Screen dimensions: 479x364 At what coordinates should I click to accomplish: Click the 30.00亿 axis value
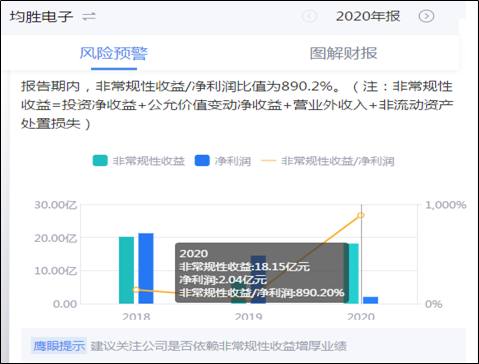(x=56, y=205)
